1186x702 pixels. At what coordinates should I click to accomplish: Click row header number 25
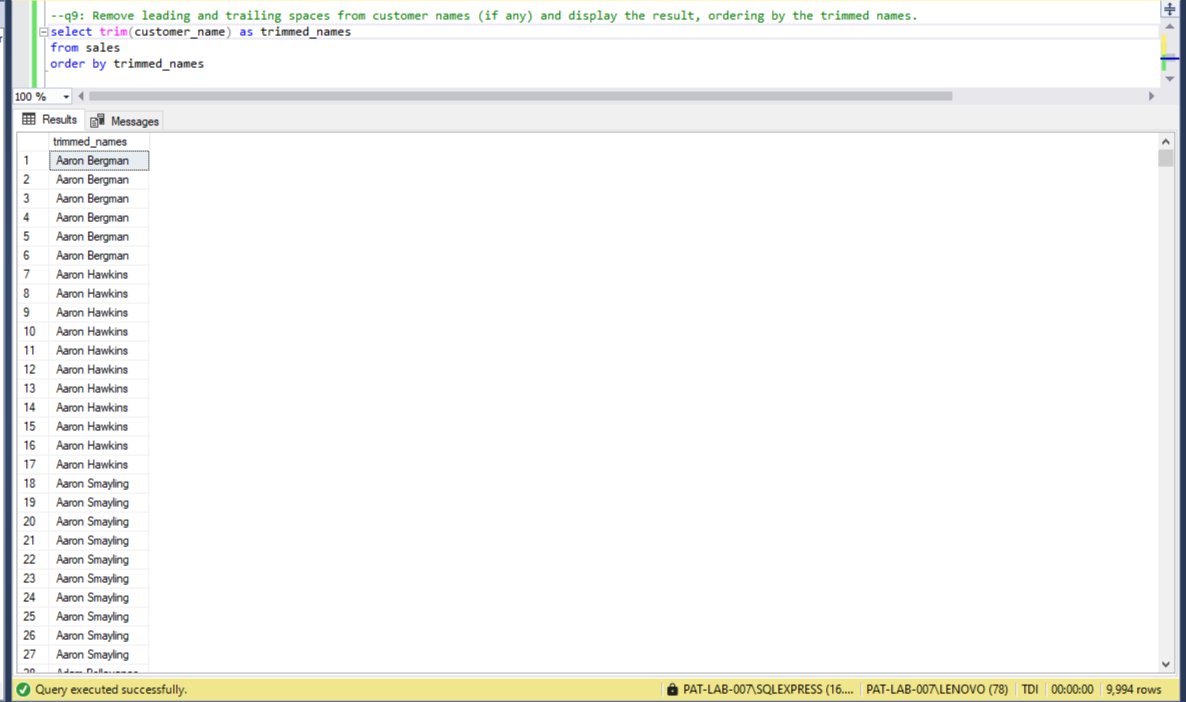coord(33,617)
